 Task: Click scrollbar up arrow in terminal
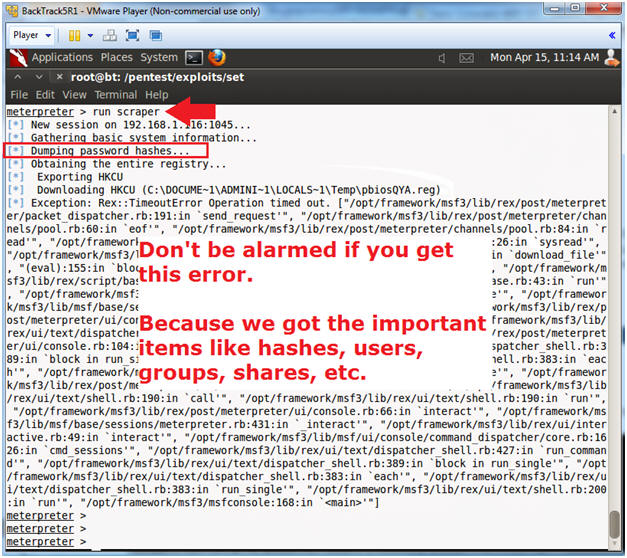(x=615, y=112)
